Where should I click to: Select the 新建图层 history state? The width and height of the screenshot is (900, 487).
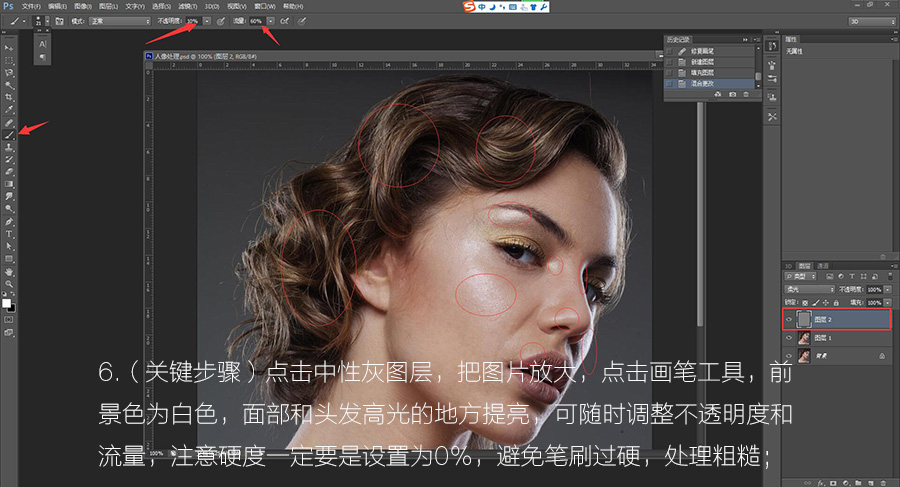pos(711,62)
